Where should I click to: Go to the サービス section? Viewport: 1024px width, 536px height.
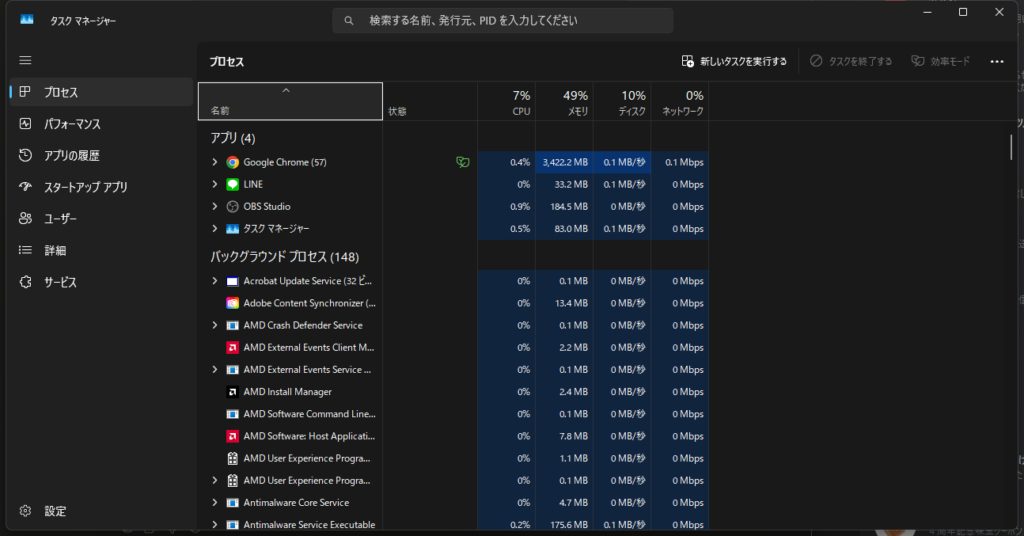60,282
